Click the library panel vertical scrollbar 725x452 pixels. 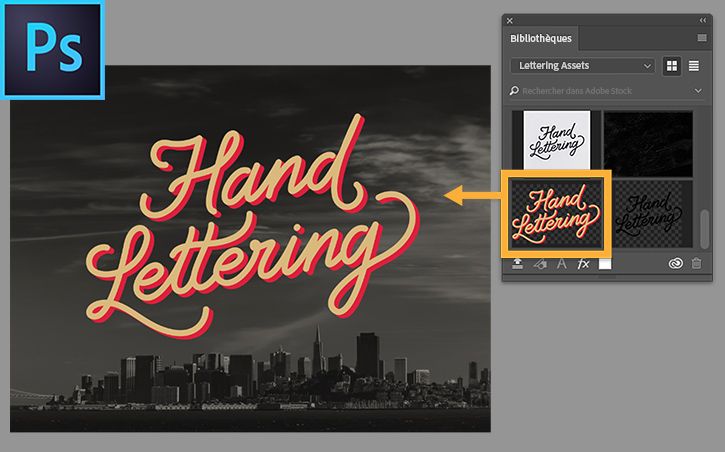point(704,229)
